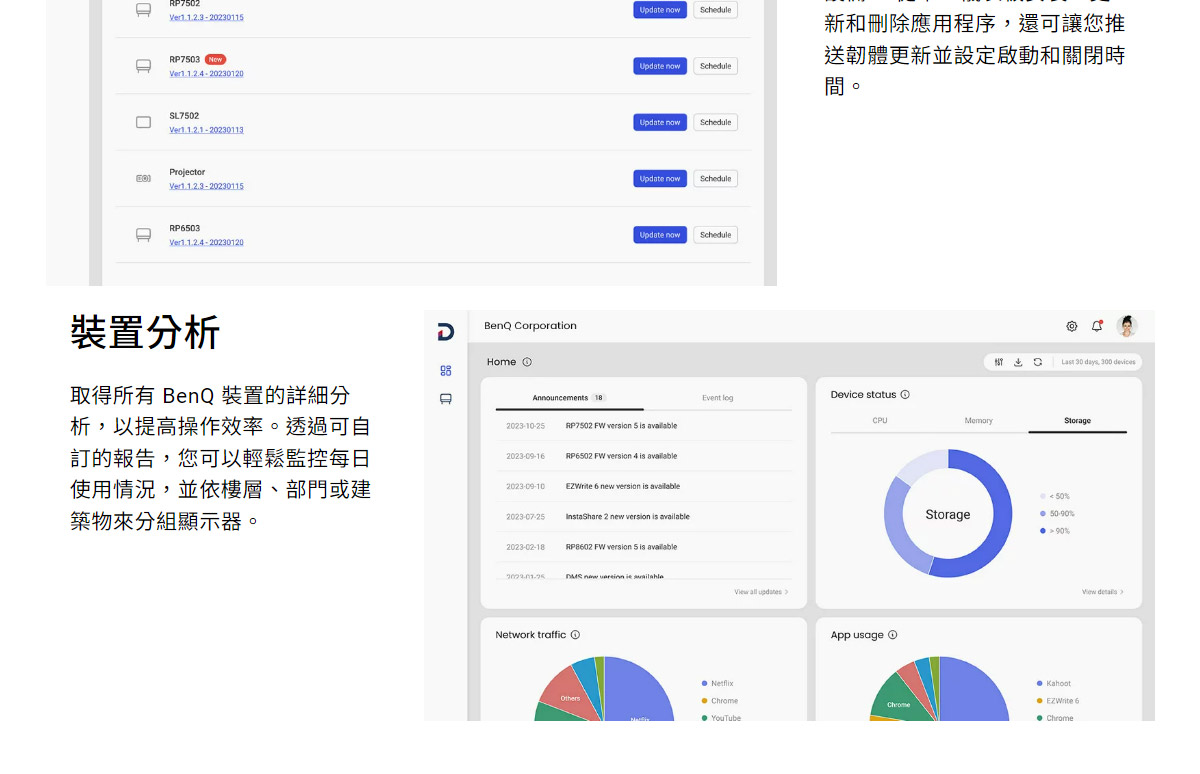Click Schedule button for Projector

[715, 179]
